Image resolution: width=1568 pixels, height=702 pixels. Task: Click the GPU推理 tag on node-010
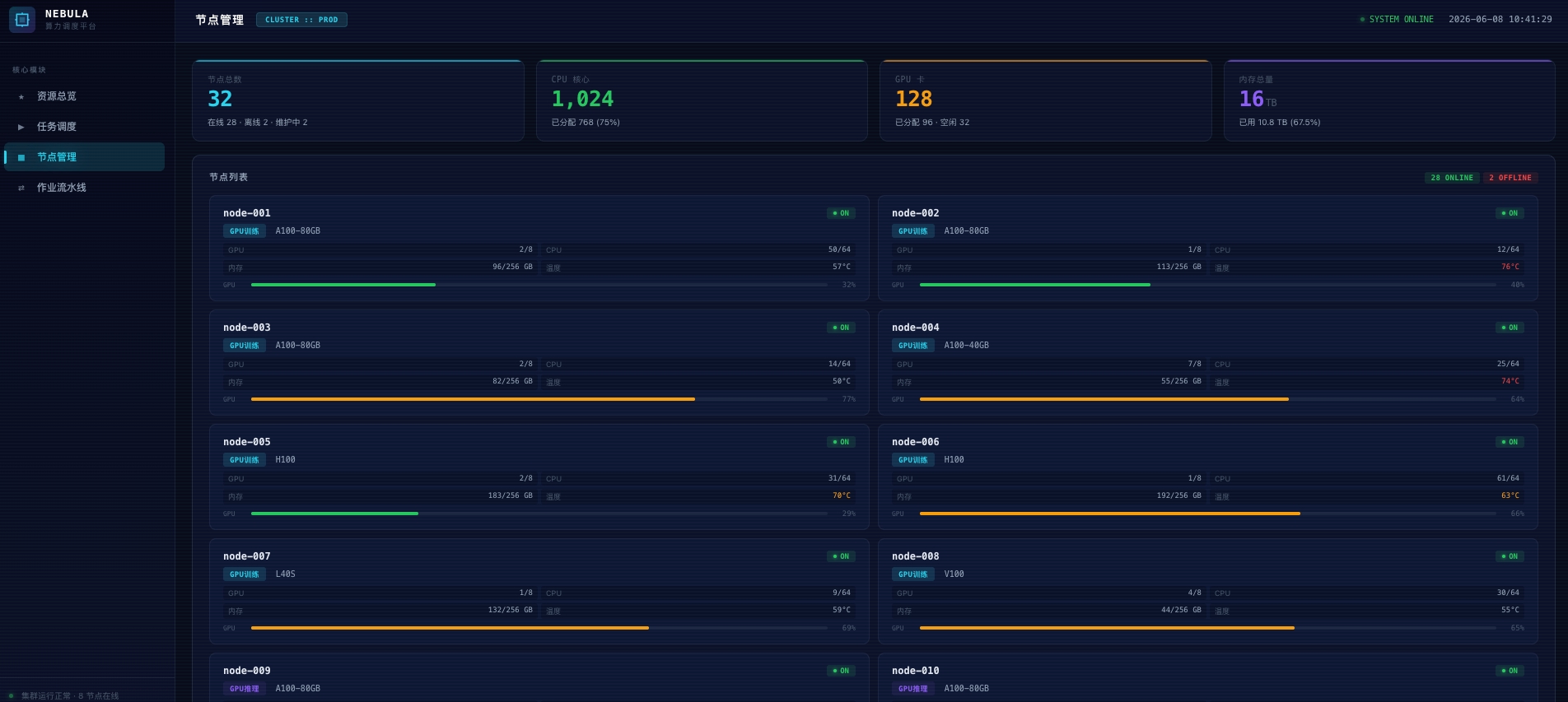(913, 689)
